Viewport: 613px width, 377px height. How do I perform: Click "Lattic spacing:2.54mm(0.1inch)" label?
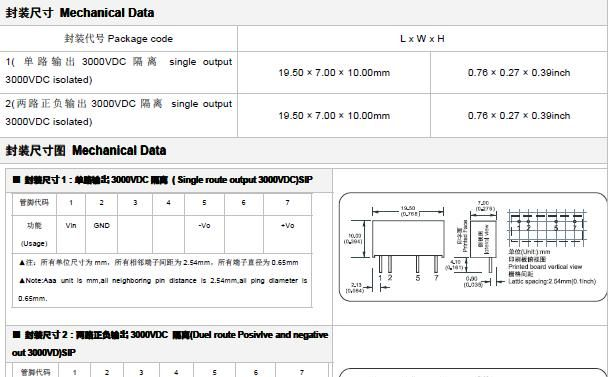pos(552,282)
